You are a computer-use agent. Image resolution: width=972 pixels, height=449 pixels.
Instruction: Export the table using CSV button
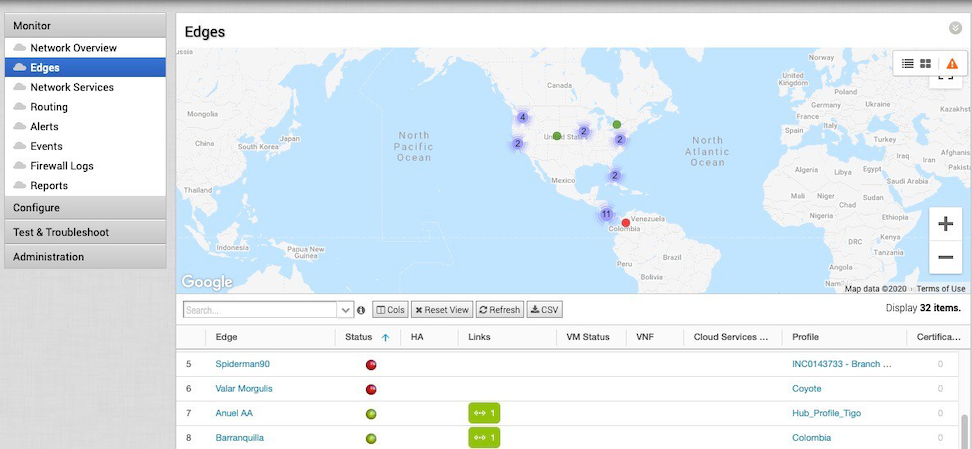tap(544, 310)
